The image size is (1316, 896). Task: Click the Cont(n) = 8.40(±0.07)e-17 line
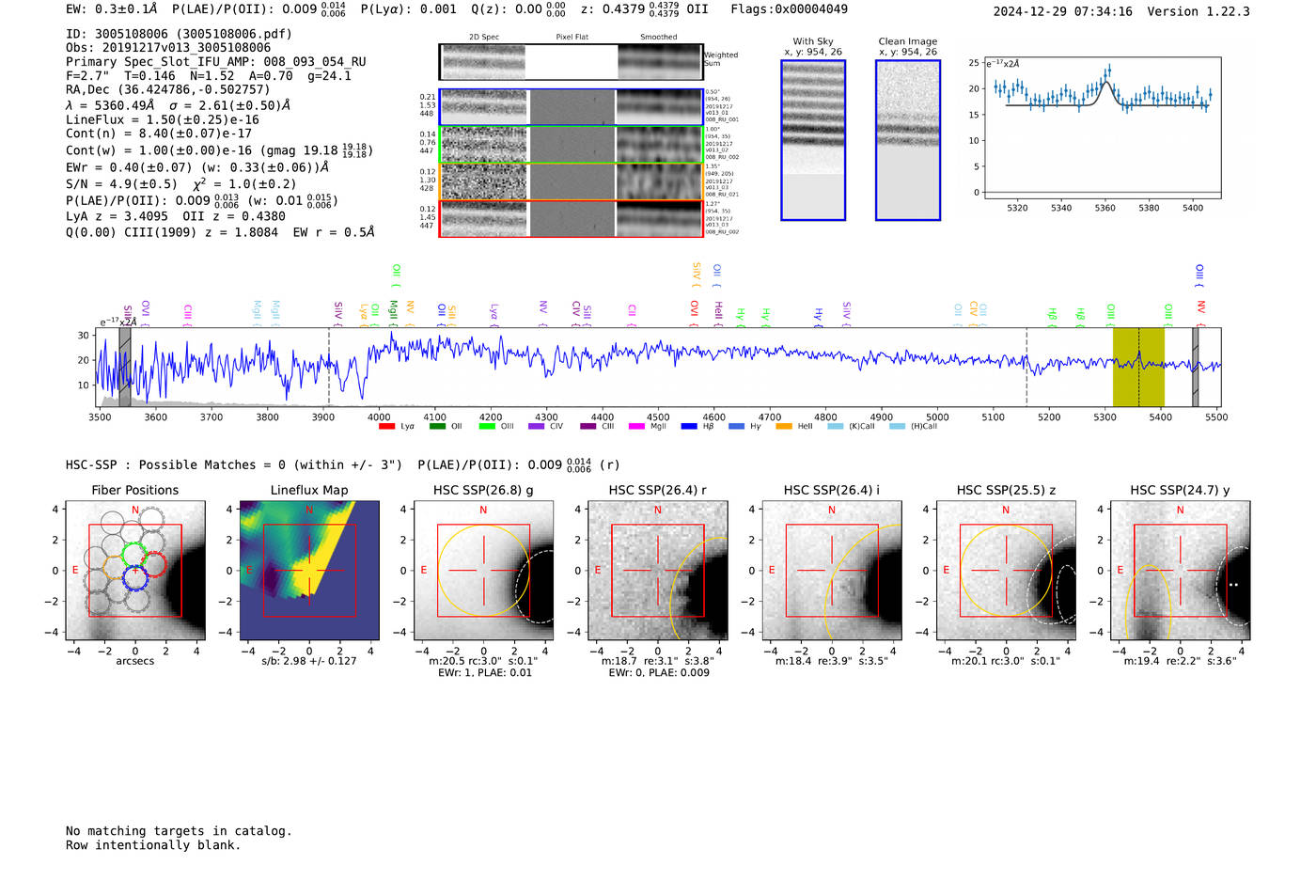tap(159, 134)
